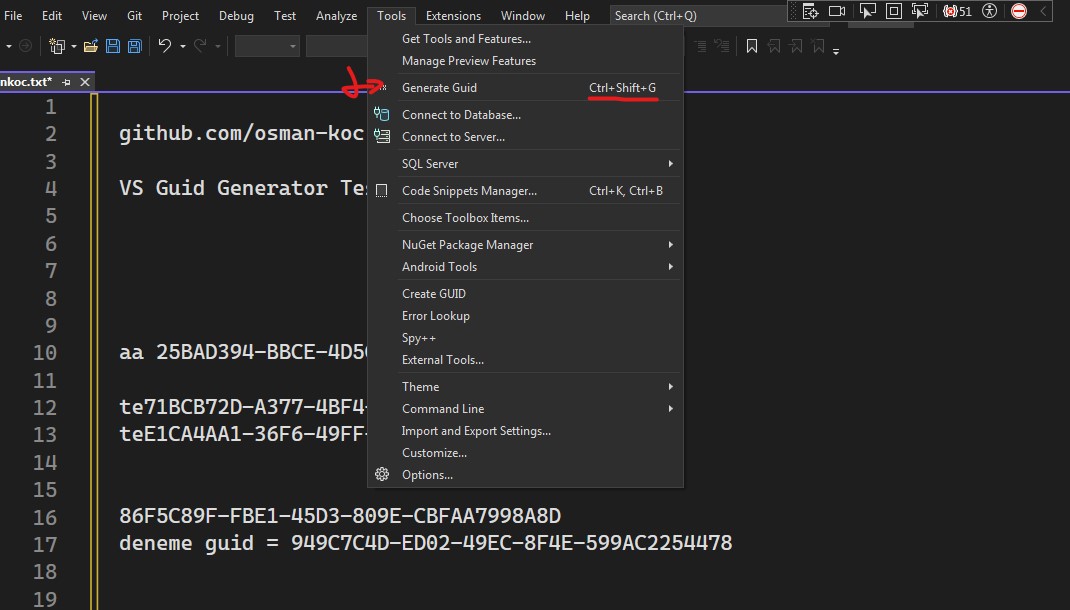This screenshot has height=610, width=1070.
Task: Launch Spy++ from Tools menu
Action: 525,338
